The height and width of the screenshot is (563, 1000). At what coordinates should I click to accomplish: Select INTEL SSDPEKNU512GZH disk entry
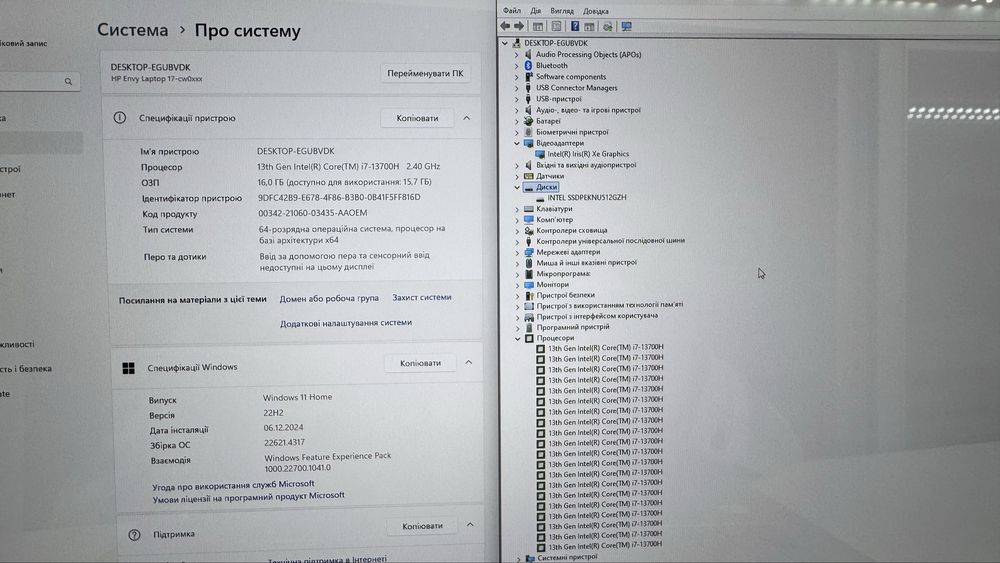[587, 198]
